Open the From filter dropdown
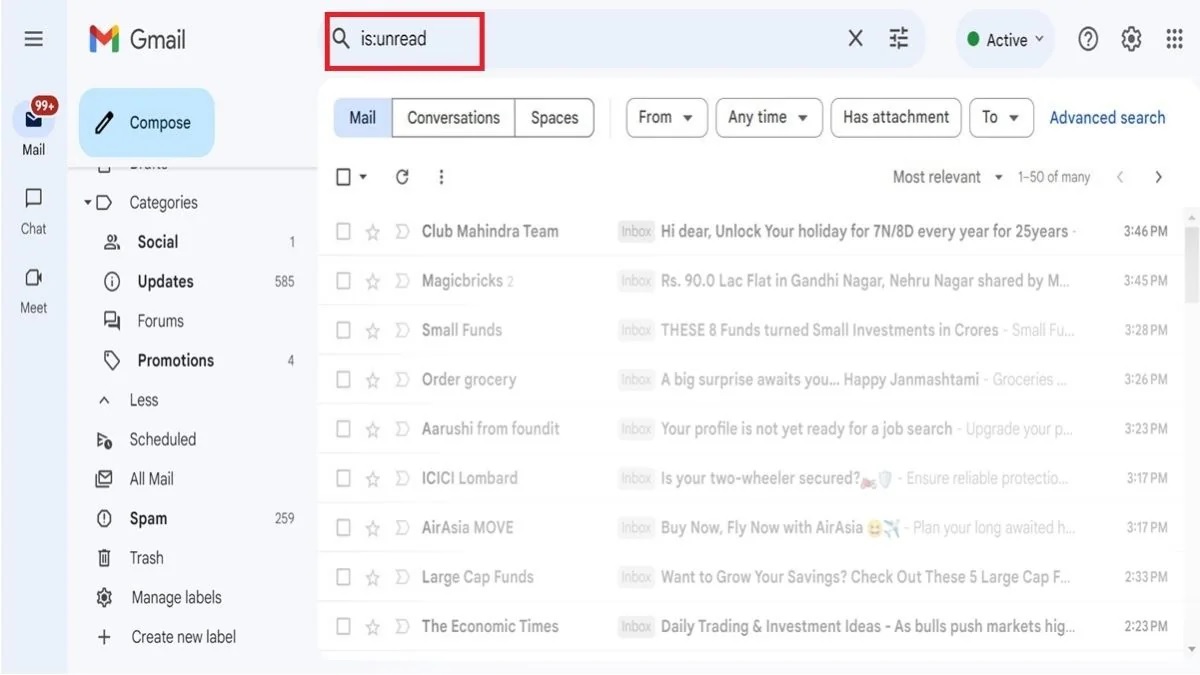Image resolution: width=1200 pixels, height=675 pixels. pyautogui.click(x=666, y=117)
